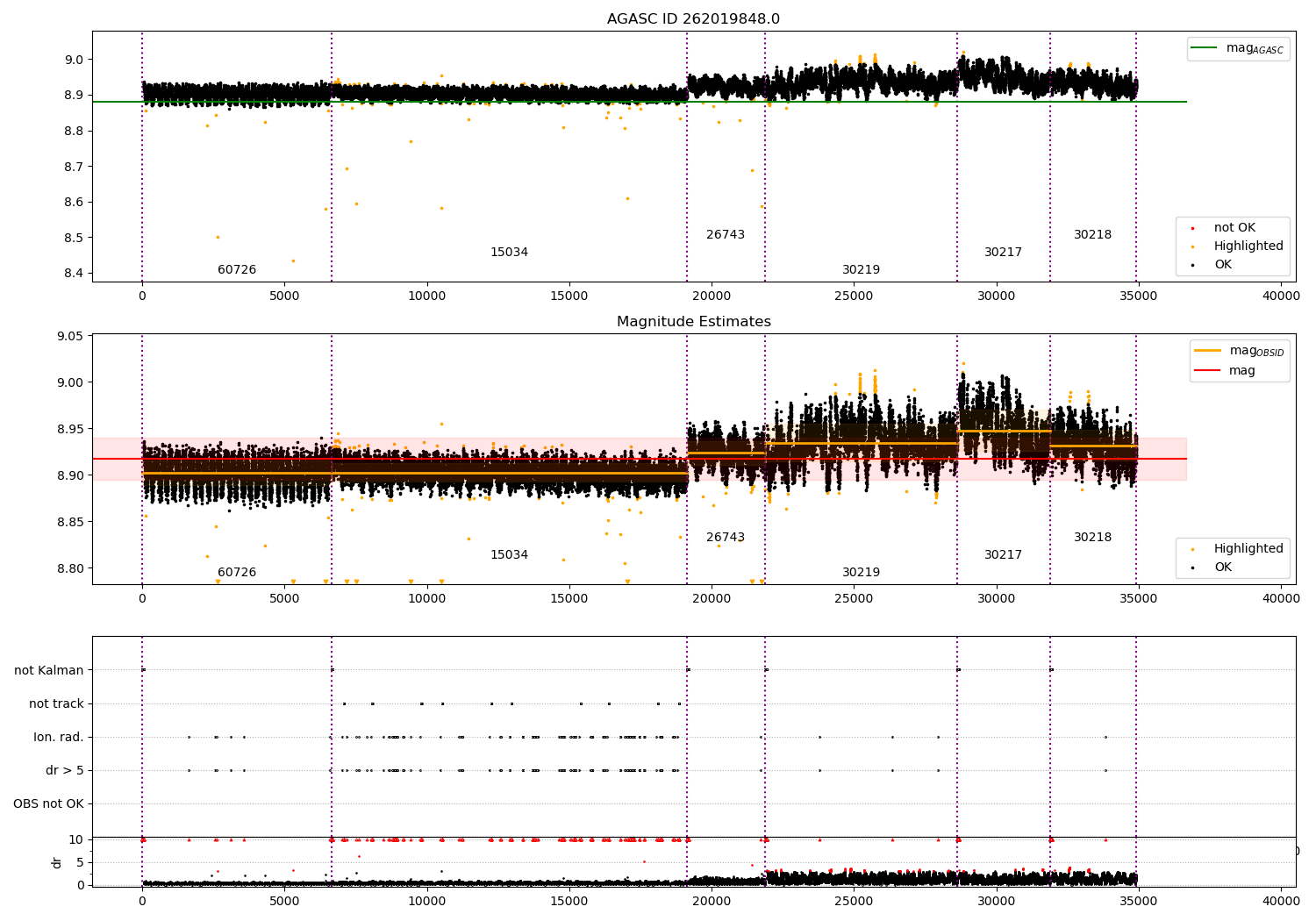The width and height of the screenshot is (1316, 921).
Task: Click the 'not Kalman' flag row label
Action: coord(49,670)
